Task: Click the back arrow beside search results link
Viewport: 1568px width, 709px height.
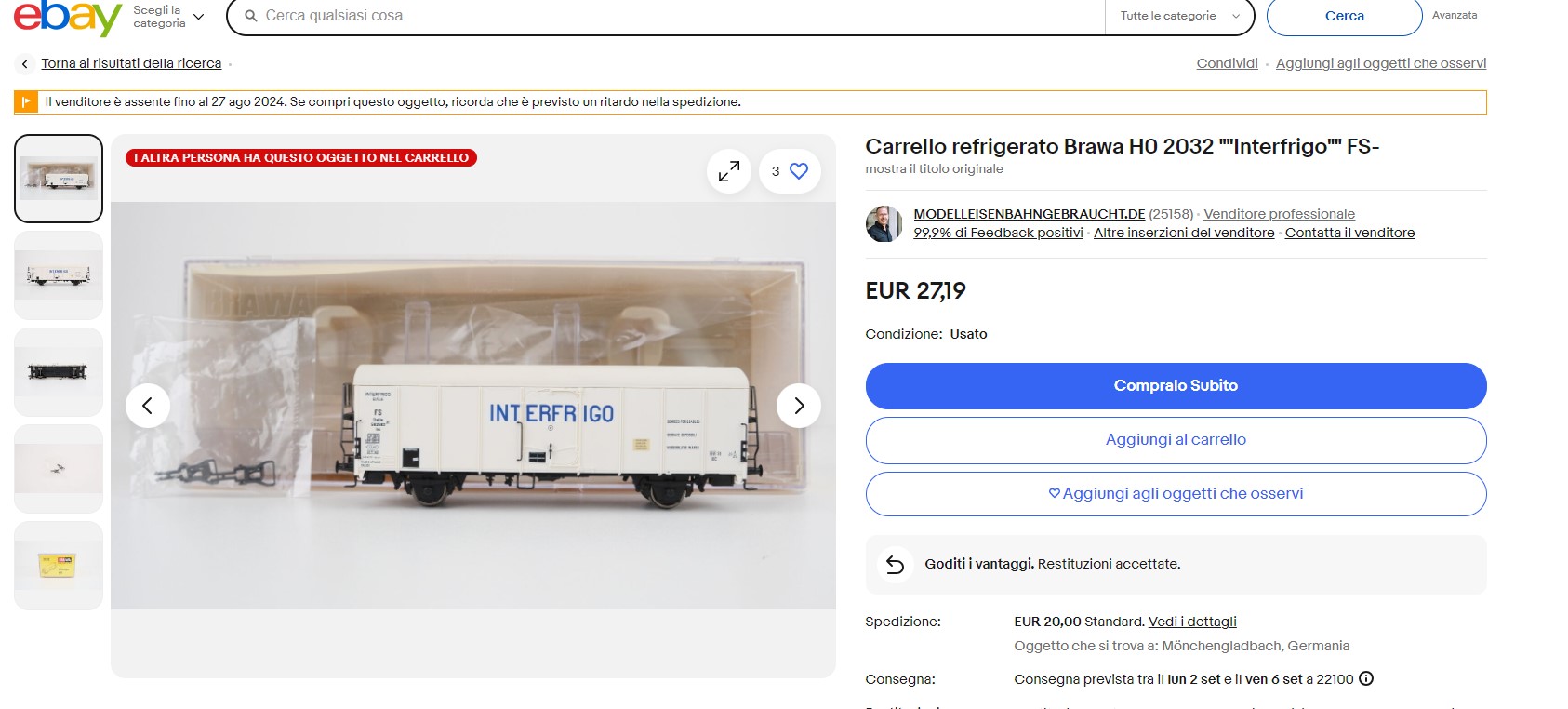Action: (x=25, y=64)
